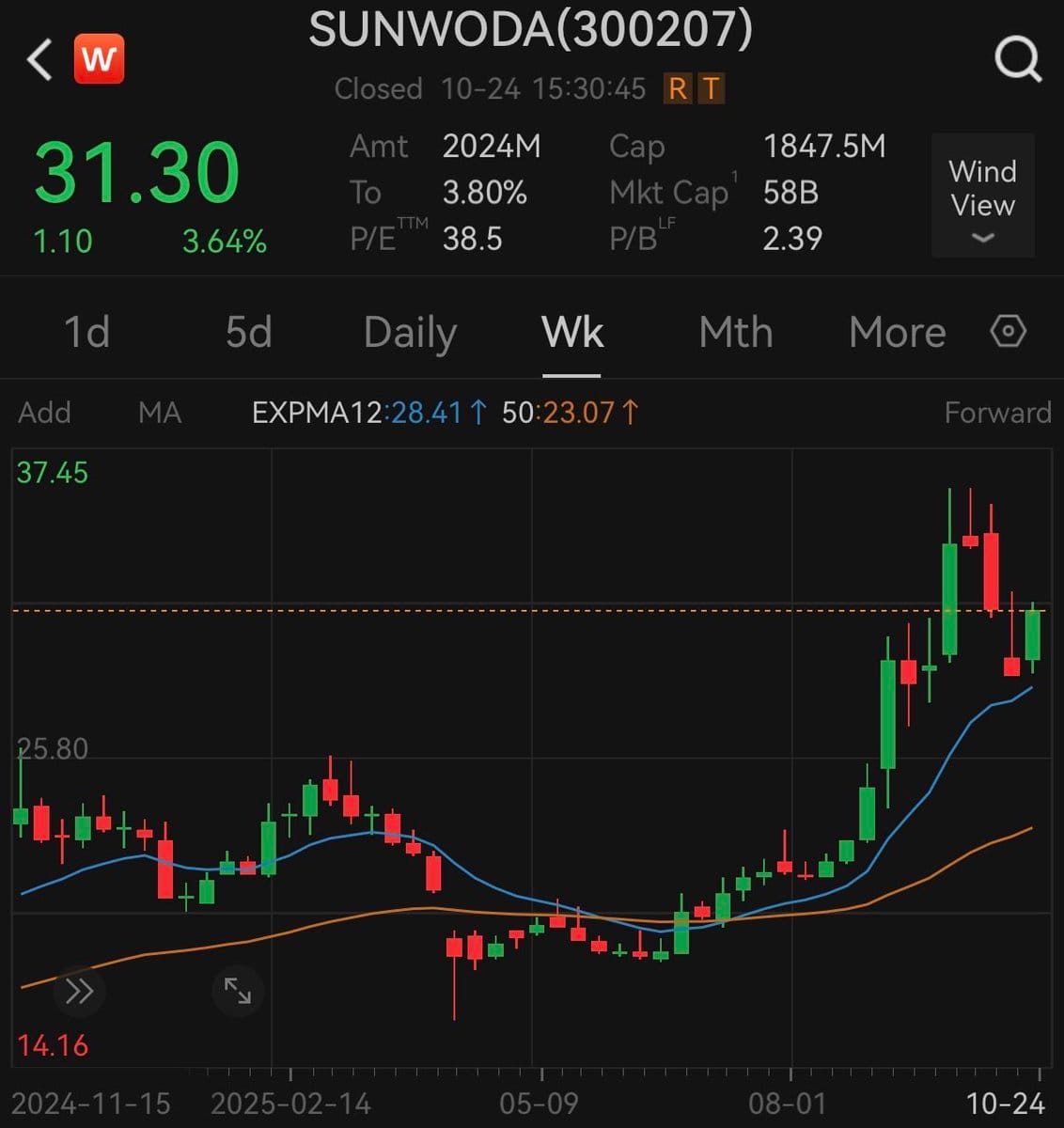The height and width of the screenshot is (1128, 1064).
Task: Select the Wk chart tab
Action: [x=572, y=333]
